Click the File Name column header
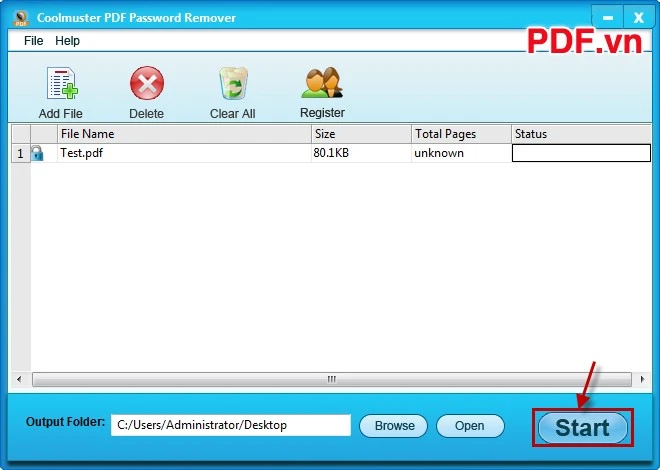This screenshot has width=660, height=470. [184, 134]
